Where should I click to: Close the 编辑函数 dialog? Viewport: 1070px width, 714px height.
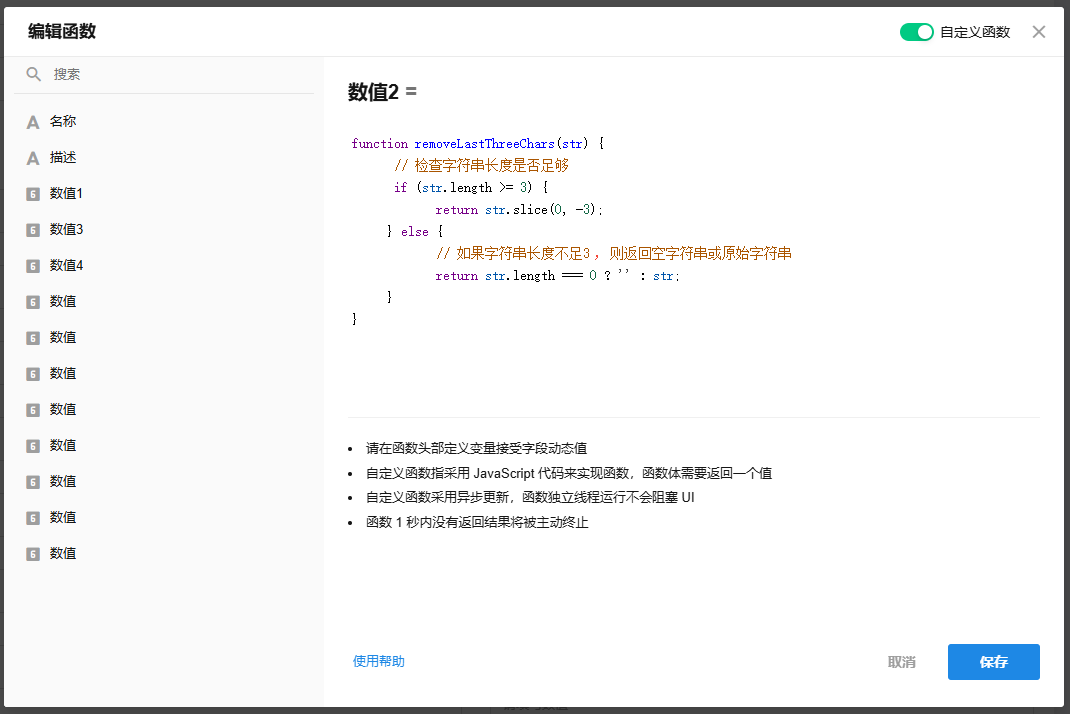(x=1039, y=32)
